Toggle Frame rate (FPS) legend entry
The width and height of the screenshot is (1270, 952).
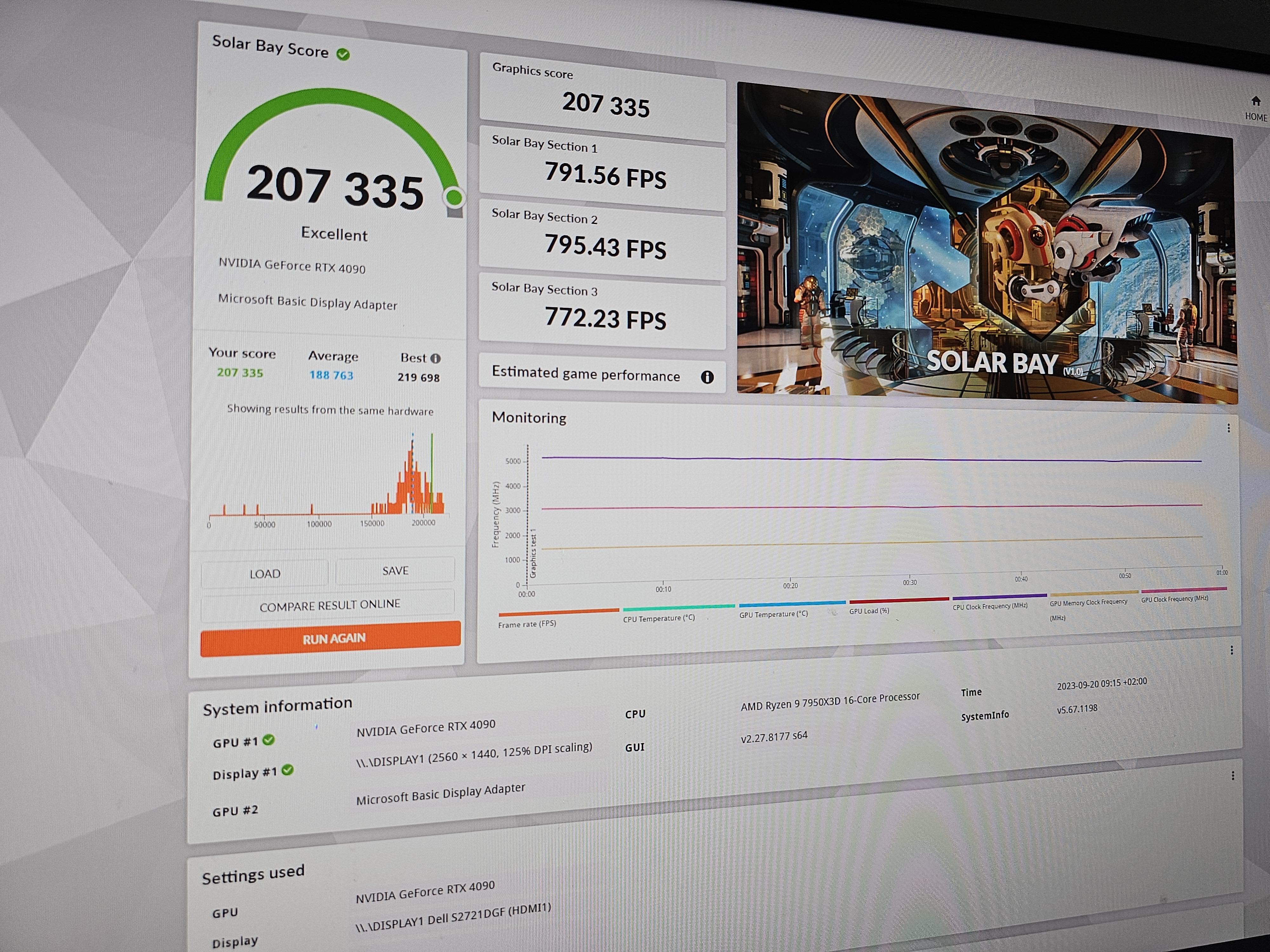click(x=558, y=618)
